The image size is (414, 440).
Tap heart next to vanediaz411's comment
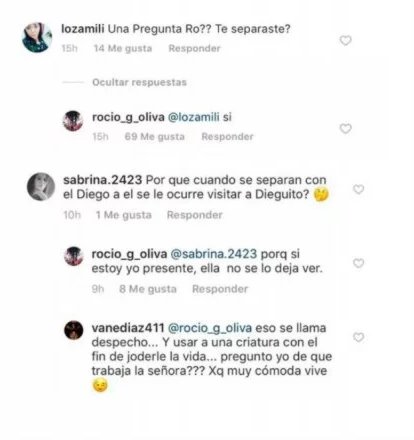pos(358,337)
